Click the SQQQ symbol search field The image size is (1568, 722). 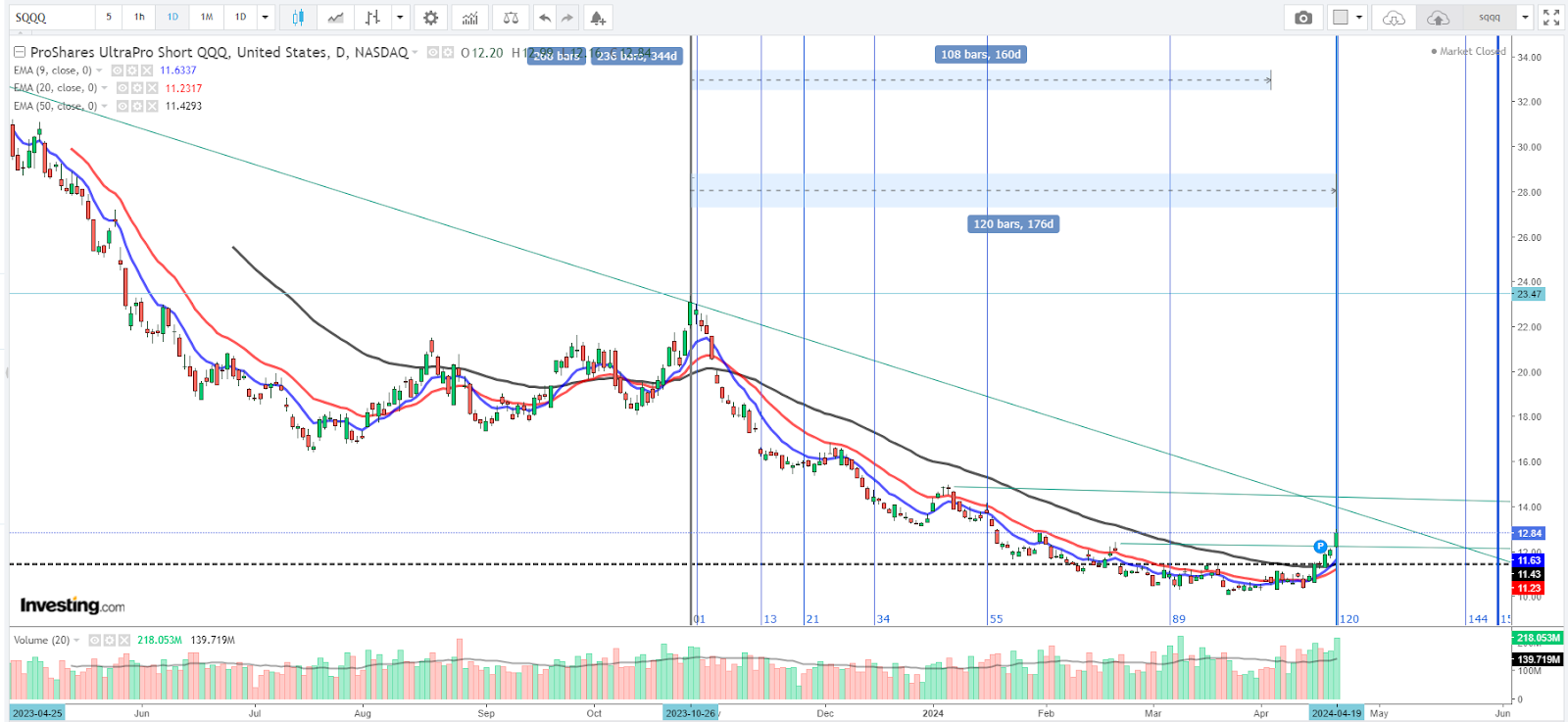53,18
